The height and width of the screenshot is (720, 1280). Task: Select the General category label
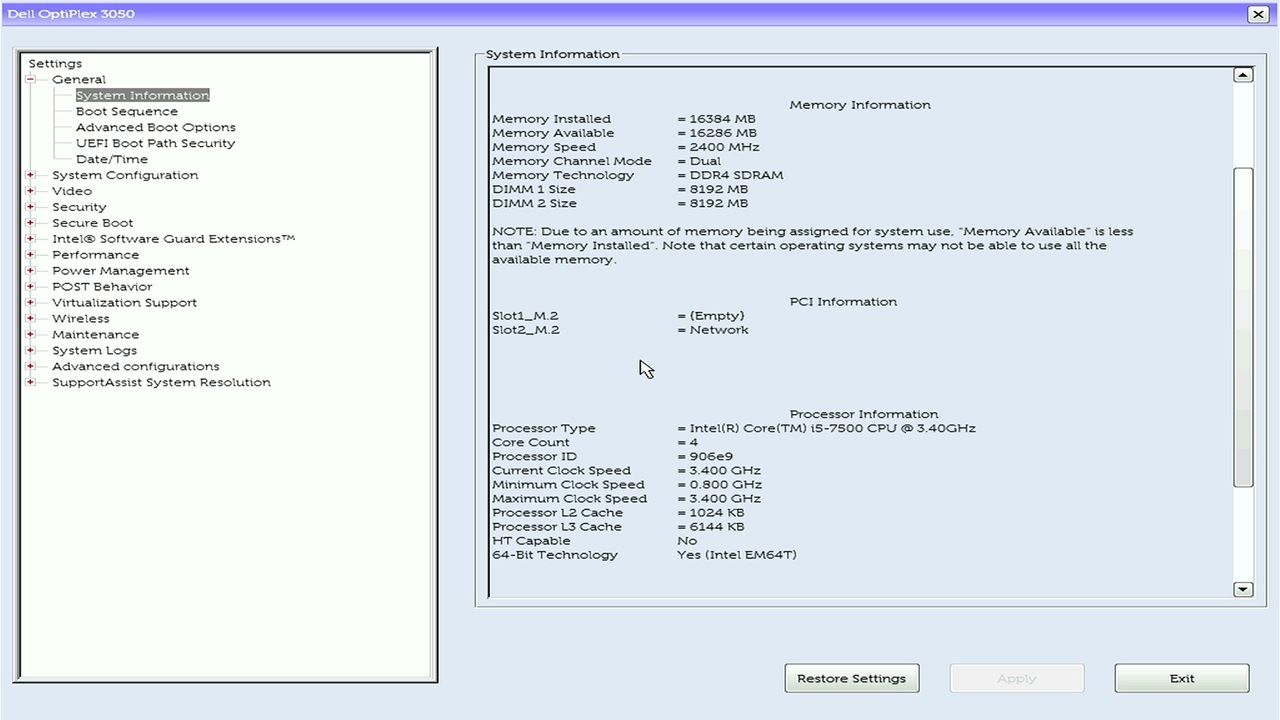(x=79, y=79)
